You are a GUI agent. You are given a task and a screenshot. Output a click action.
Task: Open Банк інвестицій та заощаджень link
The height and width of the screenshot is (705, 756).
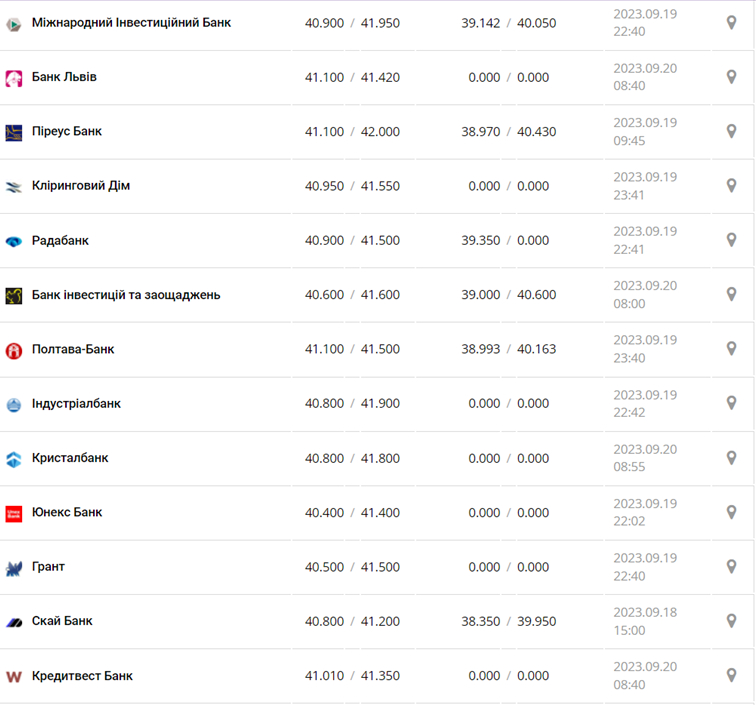[x=126, y=295]
